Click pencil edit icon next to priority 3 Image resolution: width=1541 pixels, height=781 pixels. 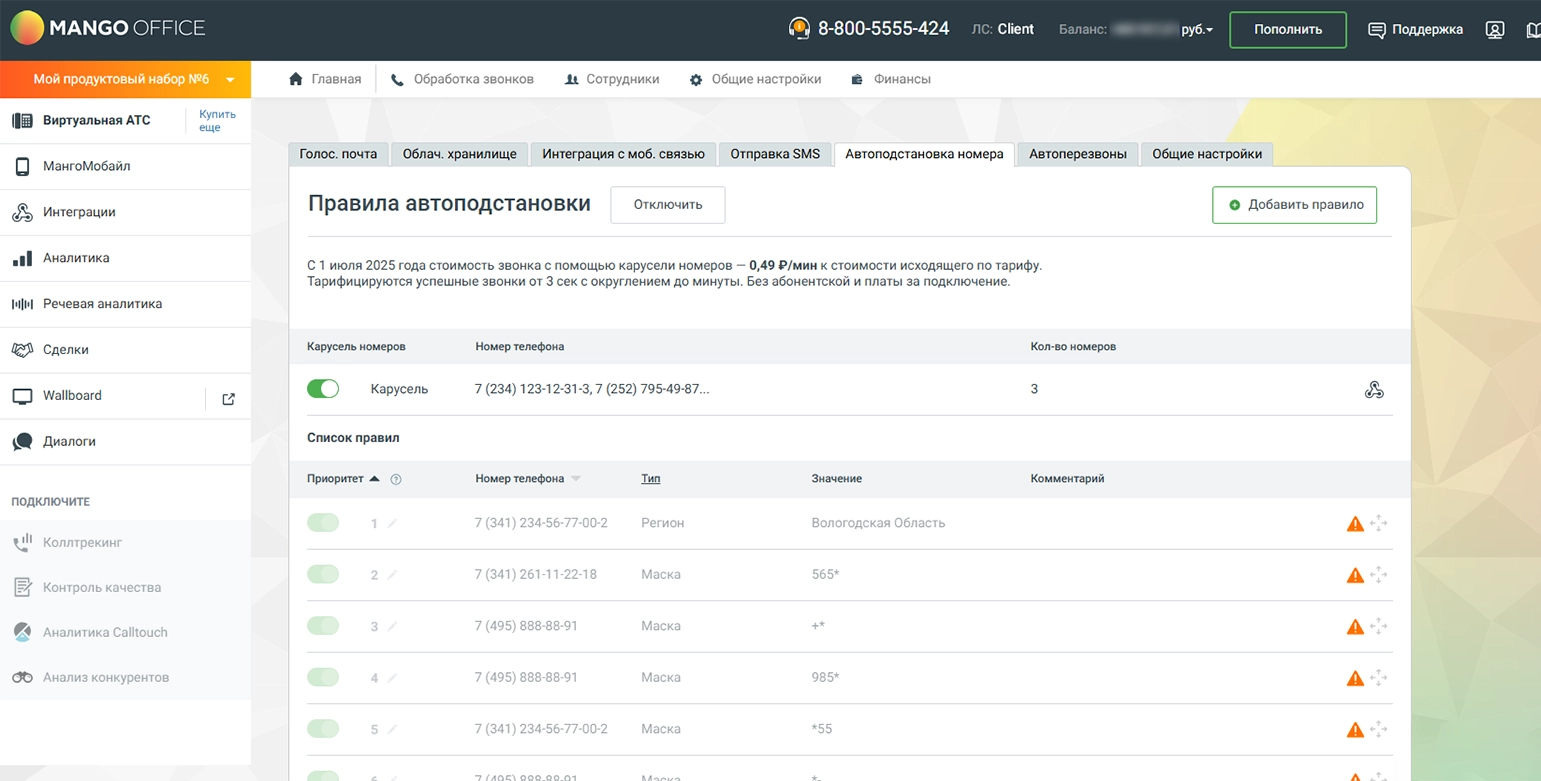click(392, 627)
